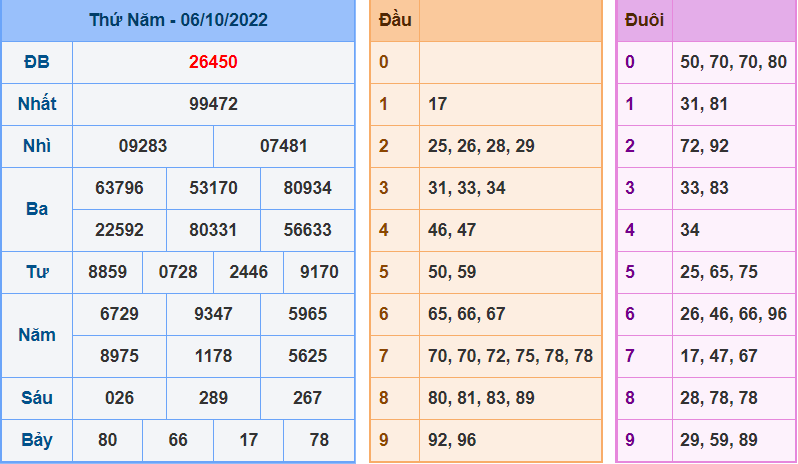Click the lone value 34 in Đuôi row 4

[x=690, y=230]
